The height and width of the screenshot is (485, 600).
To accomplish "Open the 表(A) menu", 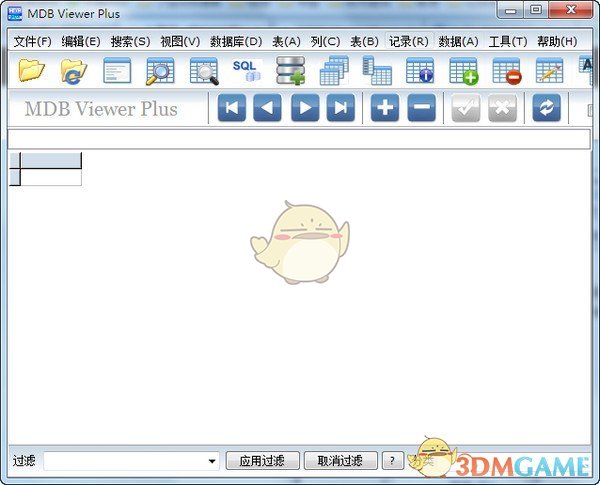I will pyautogui.click(x=286, y=41).
